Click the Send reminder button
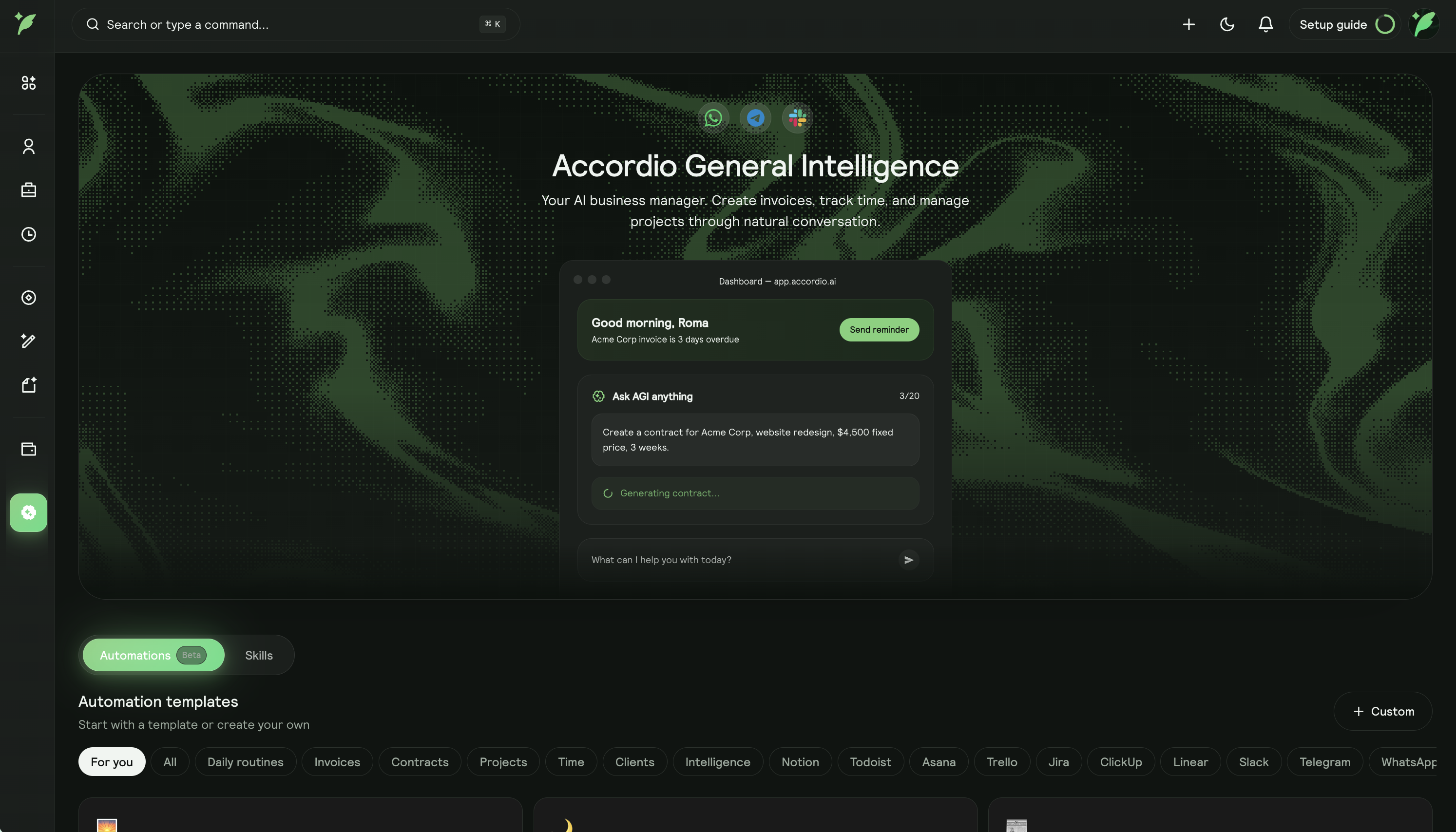This screenshot has width=1456, height=832. (879, 329)
